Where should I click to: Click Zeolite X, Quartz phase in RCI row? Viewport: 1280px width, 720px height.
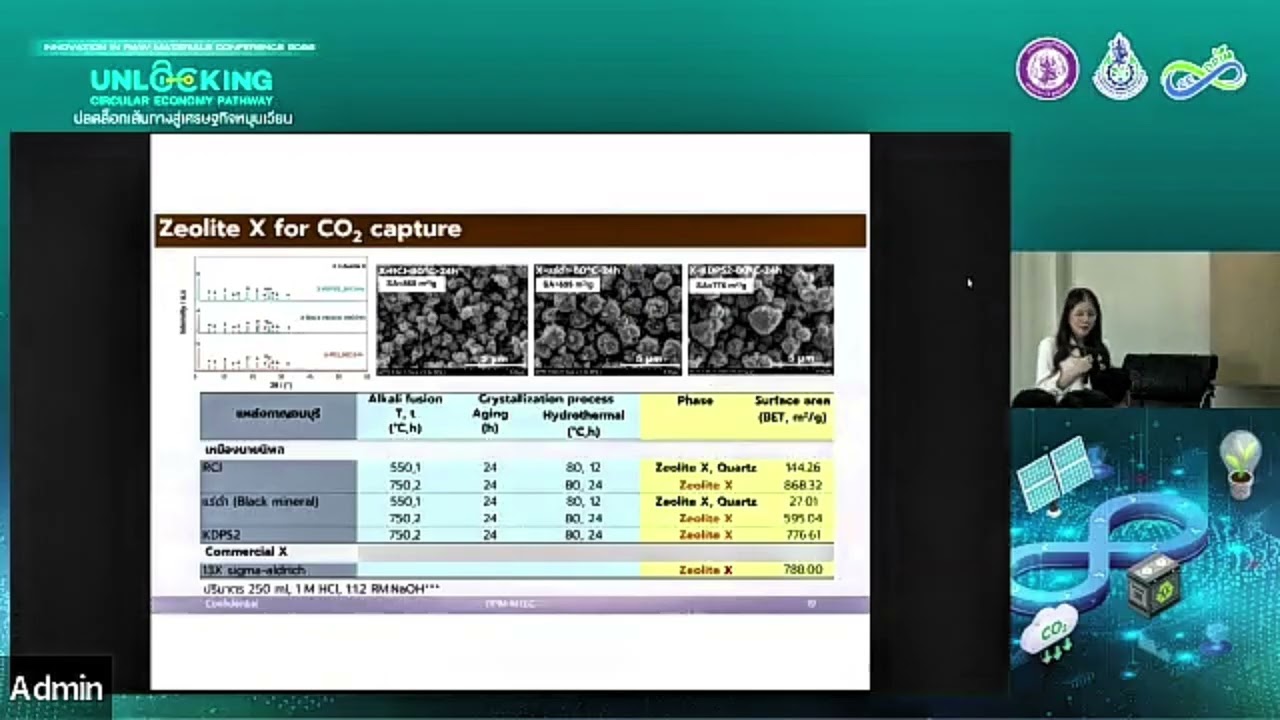click(x=705, y=467)
